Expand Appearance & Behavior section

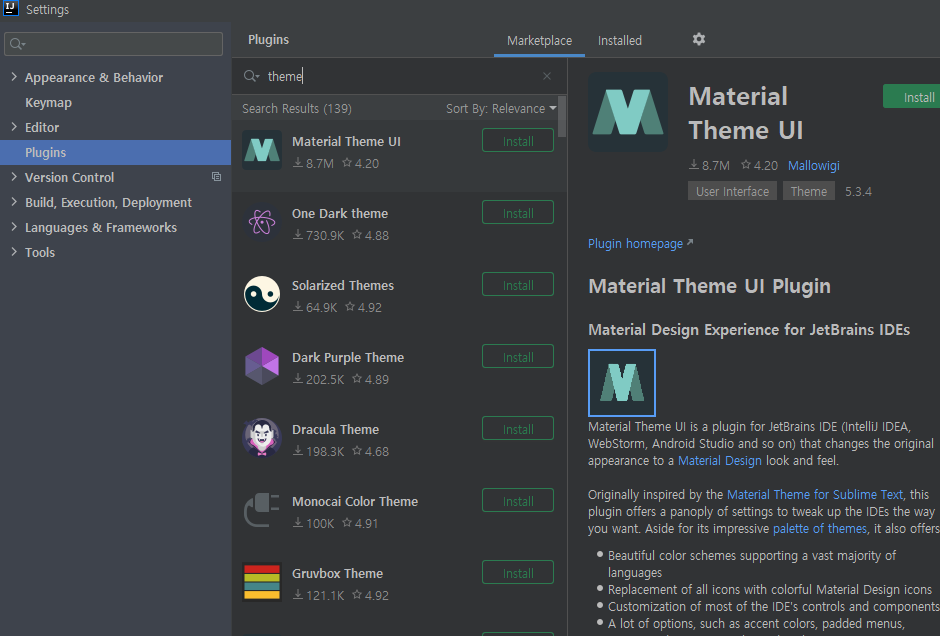click(x=14, y=77)
